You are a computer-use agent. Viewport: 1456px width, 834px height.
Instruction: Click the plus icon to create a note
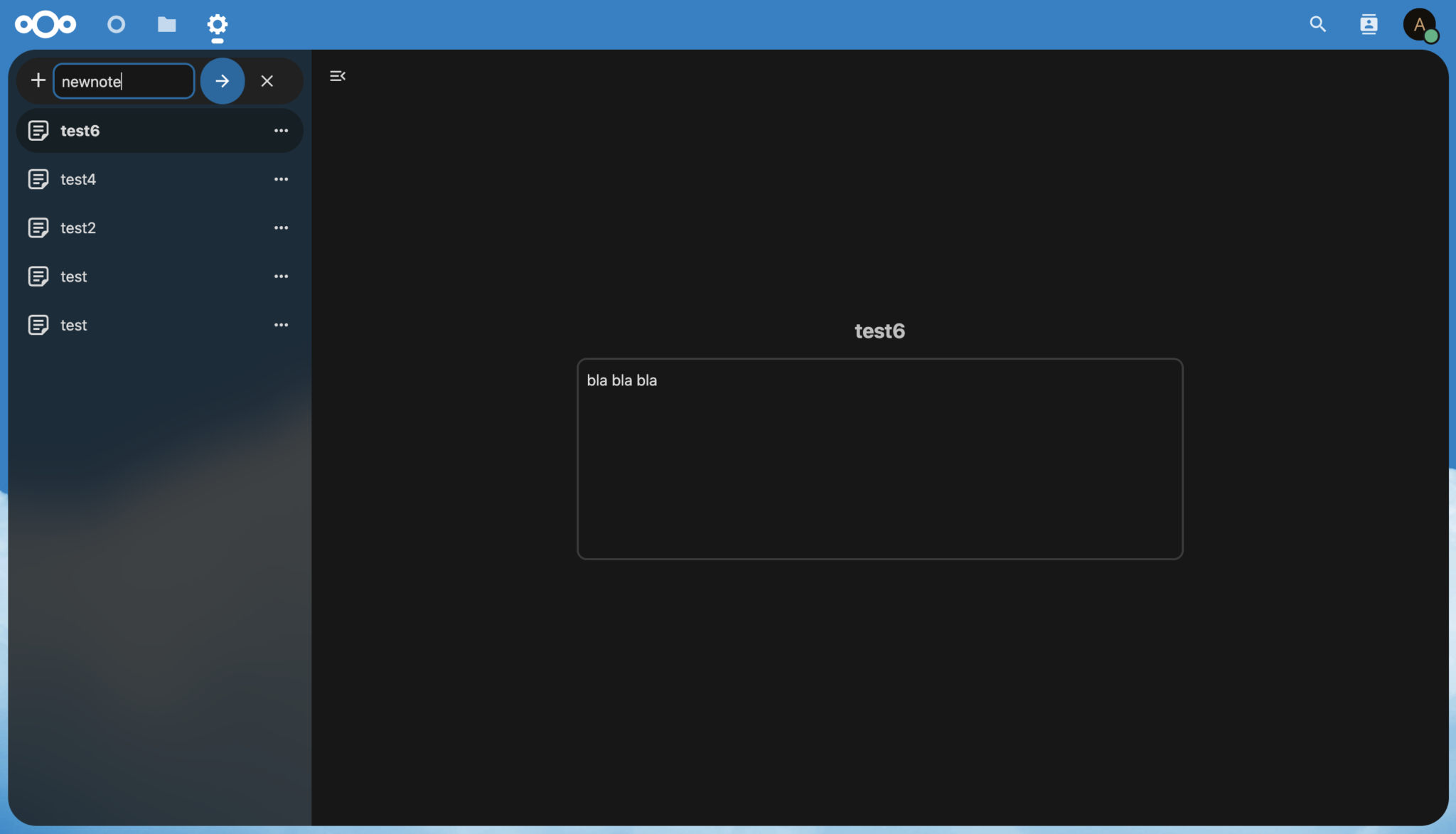[x=38, y=80]
